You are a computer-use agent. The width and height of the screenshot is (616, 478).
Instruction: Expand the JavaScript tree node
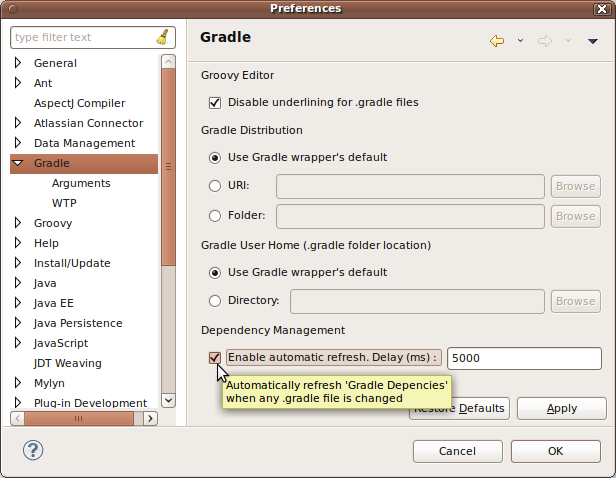pyautogui.click(x=18, y=343)
